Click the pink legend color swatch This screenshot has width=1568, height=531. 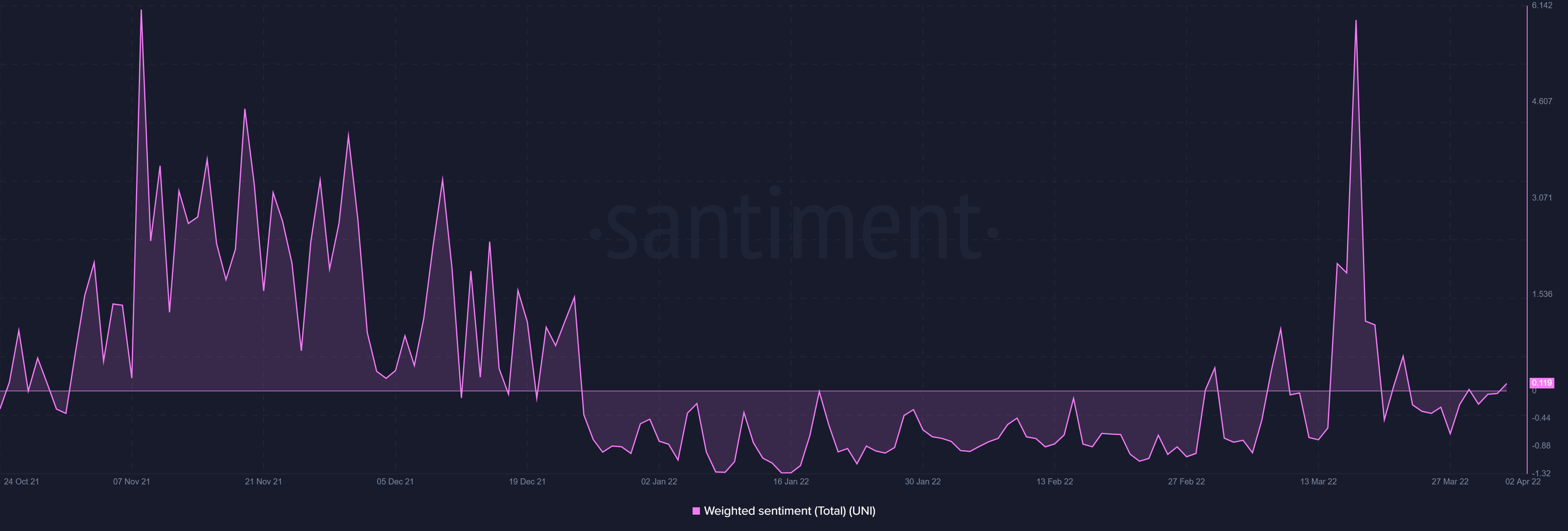point(696,511)
